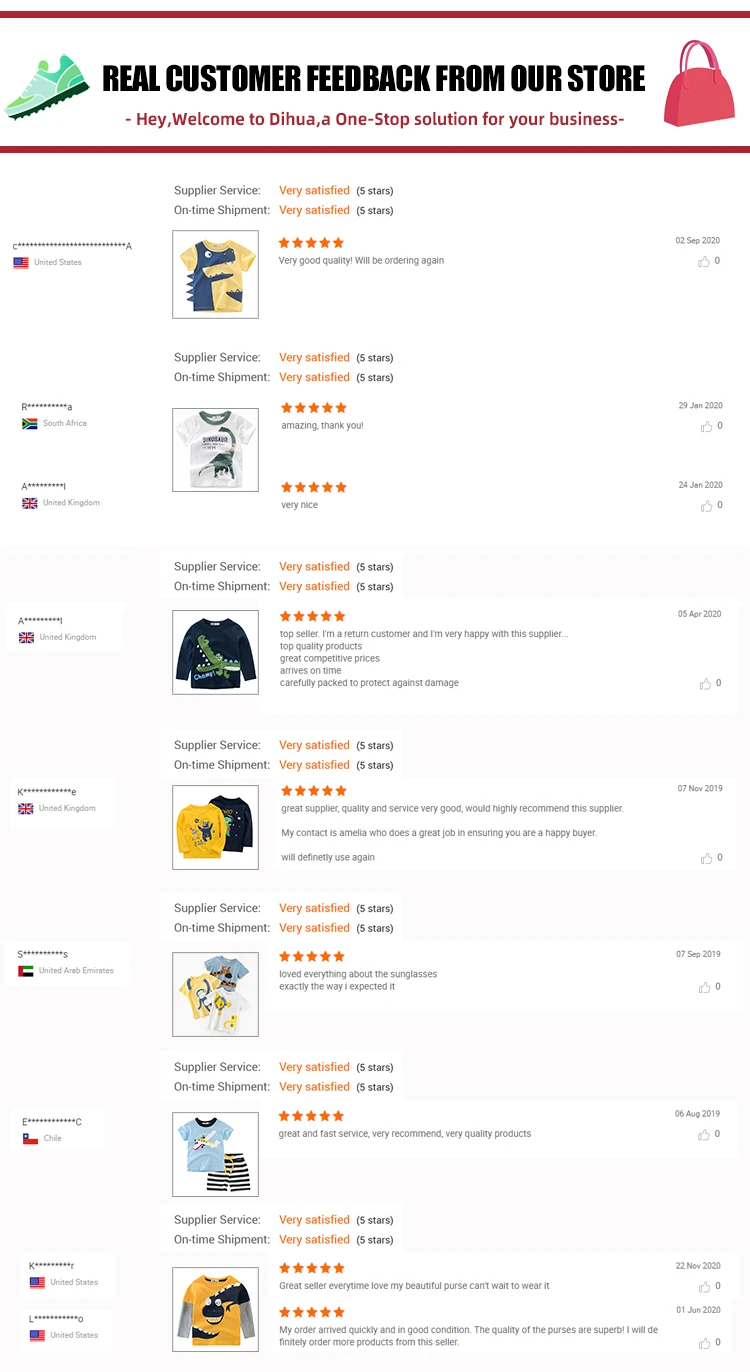Click the United Arab Emirates flag icon

point(26,971)
